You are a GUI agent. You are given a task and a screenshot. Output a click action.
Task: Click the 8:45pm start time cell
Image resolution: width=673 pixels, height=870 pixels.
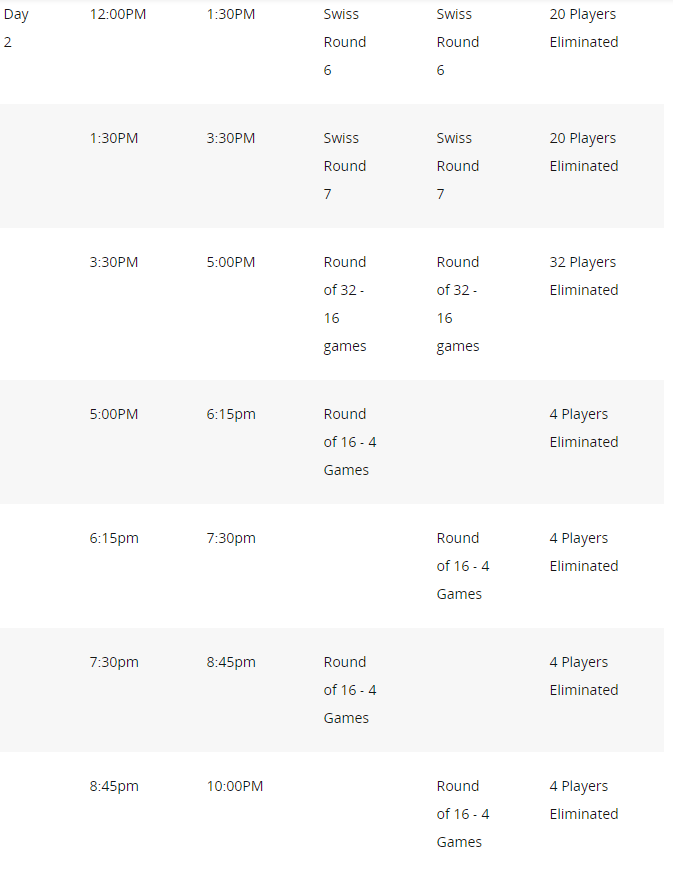[114, 786]
